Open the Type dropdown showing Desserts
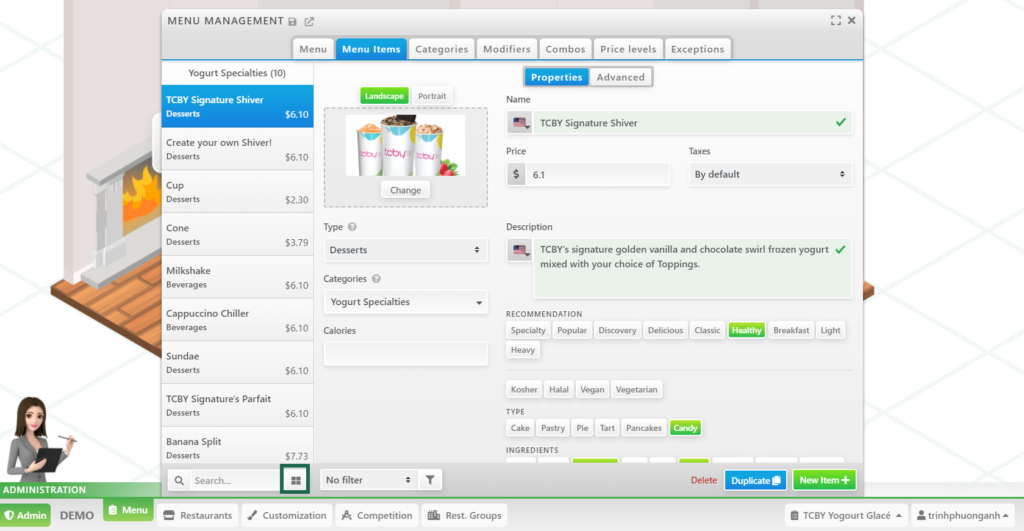This screenshot has height=531, width=1024. click(x=405, y=250)
